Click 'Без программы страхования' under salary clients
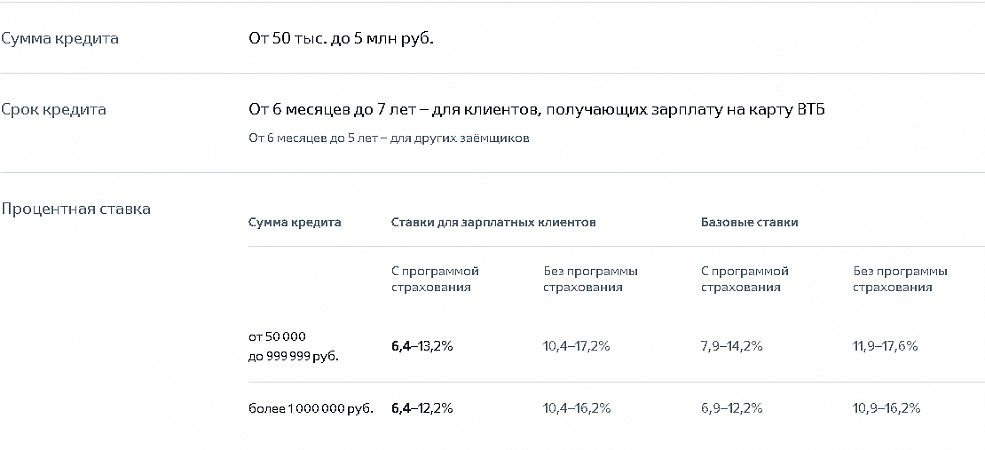Viewport: 985px width, 450px height. point(590,279)
